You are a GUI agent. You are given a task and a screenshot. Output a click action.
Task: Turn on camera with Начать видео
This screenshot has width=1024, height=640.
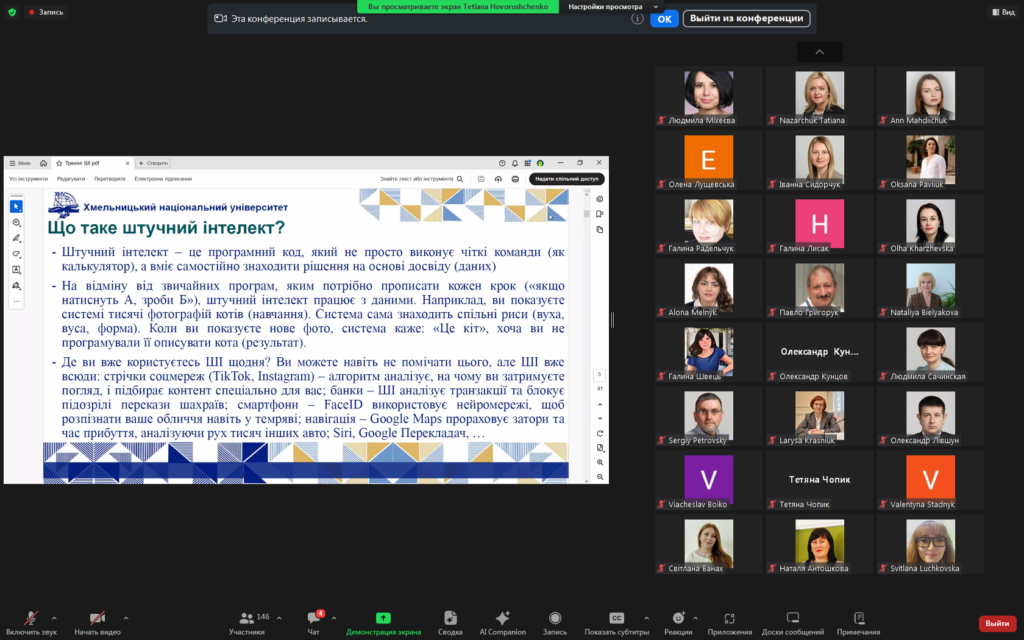pos(97,622)
